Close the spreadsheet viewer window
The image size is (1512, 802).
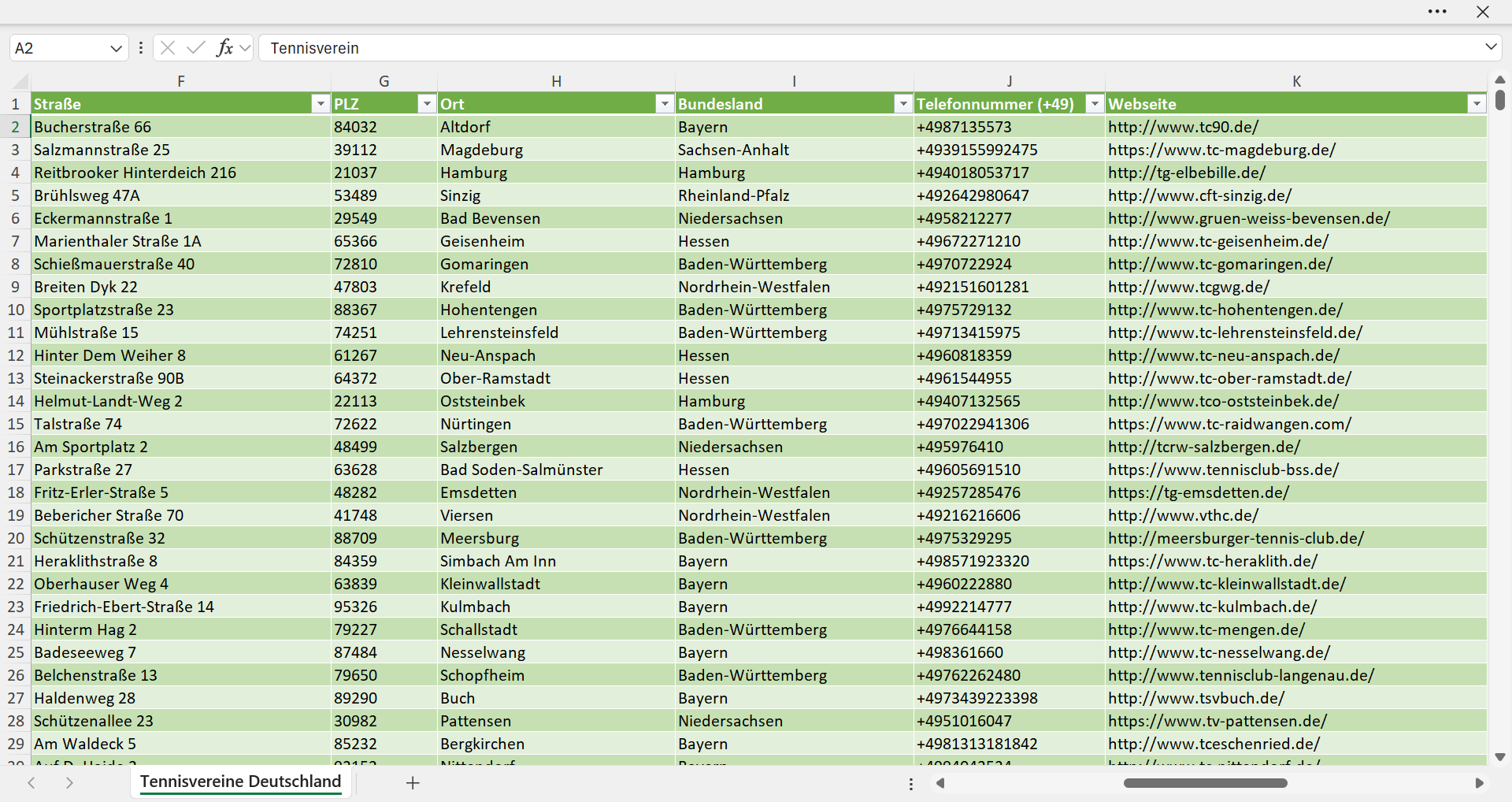point(1483,12)
